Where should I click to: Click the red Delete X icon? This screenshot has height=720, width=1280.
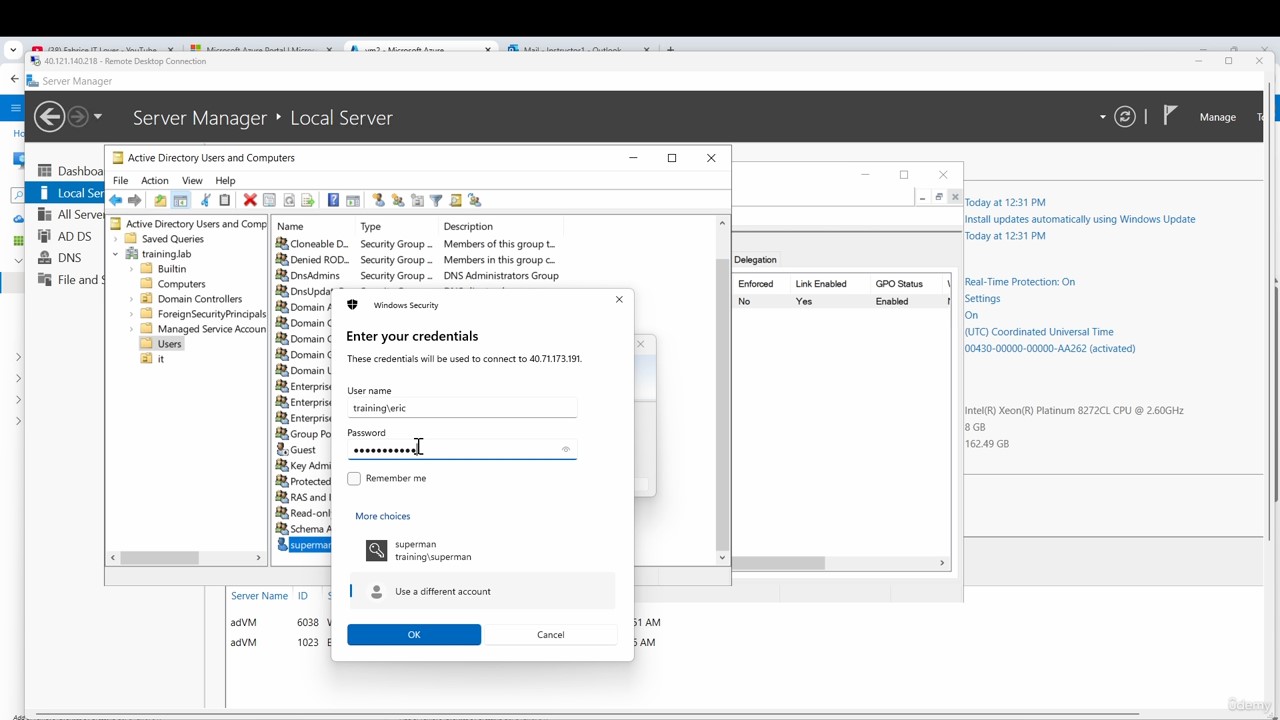tap(250, 201)
